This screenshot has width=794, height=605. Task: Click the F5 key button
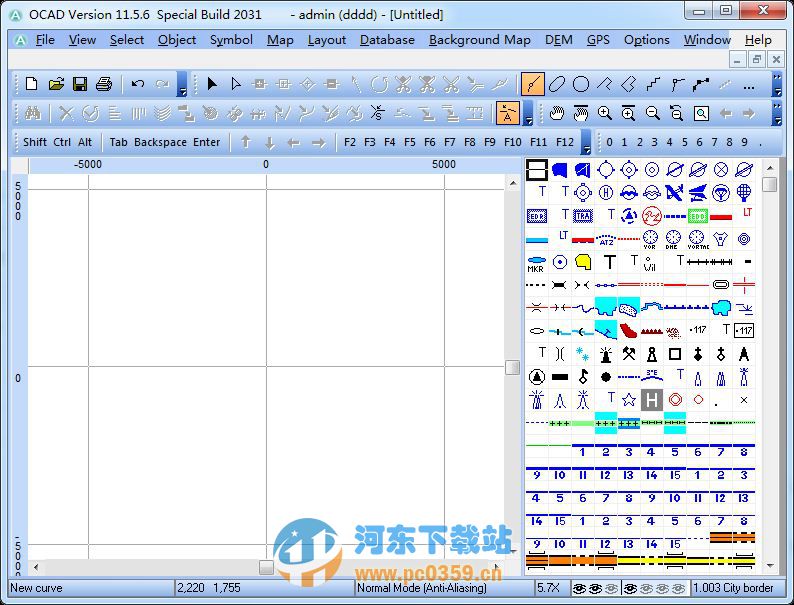410,142
